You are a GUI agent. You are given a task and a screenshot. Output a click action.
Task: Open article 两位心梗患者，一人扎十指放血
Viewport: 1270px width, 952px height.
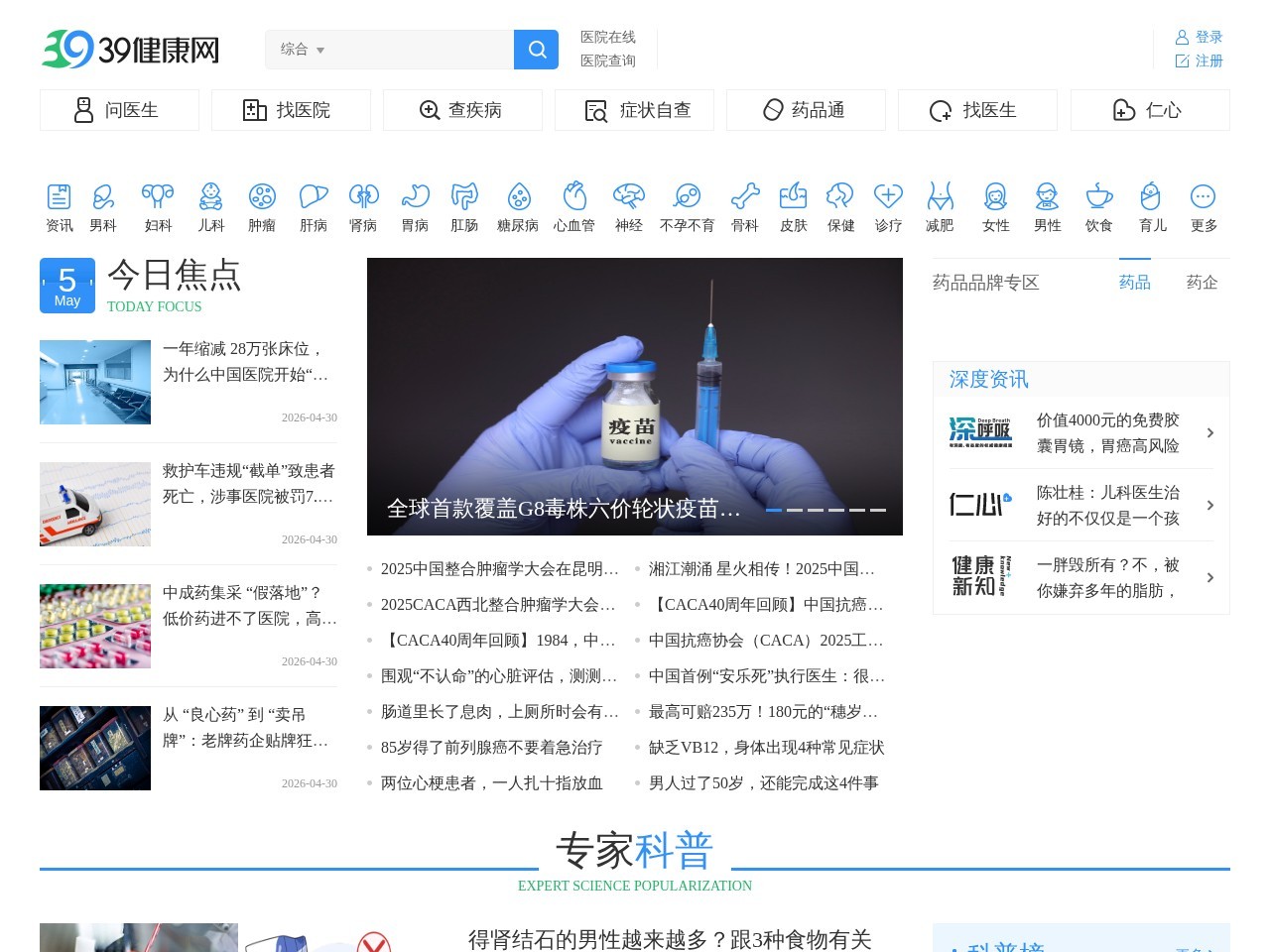[x=491, y=783]
